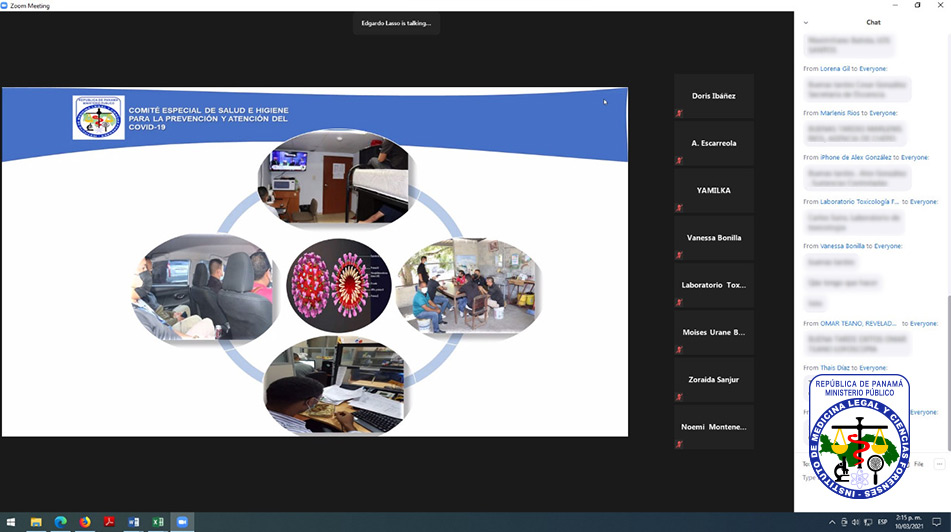This screenshot has width=951, height=532.
Task: Open Adobe Acrobat from the taskbar
Action: [x=109, y=522]
